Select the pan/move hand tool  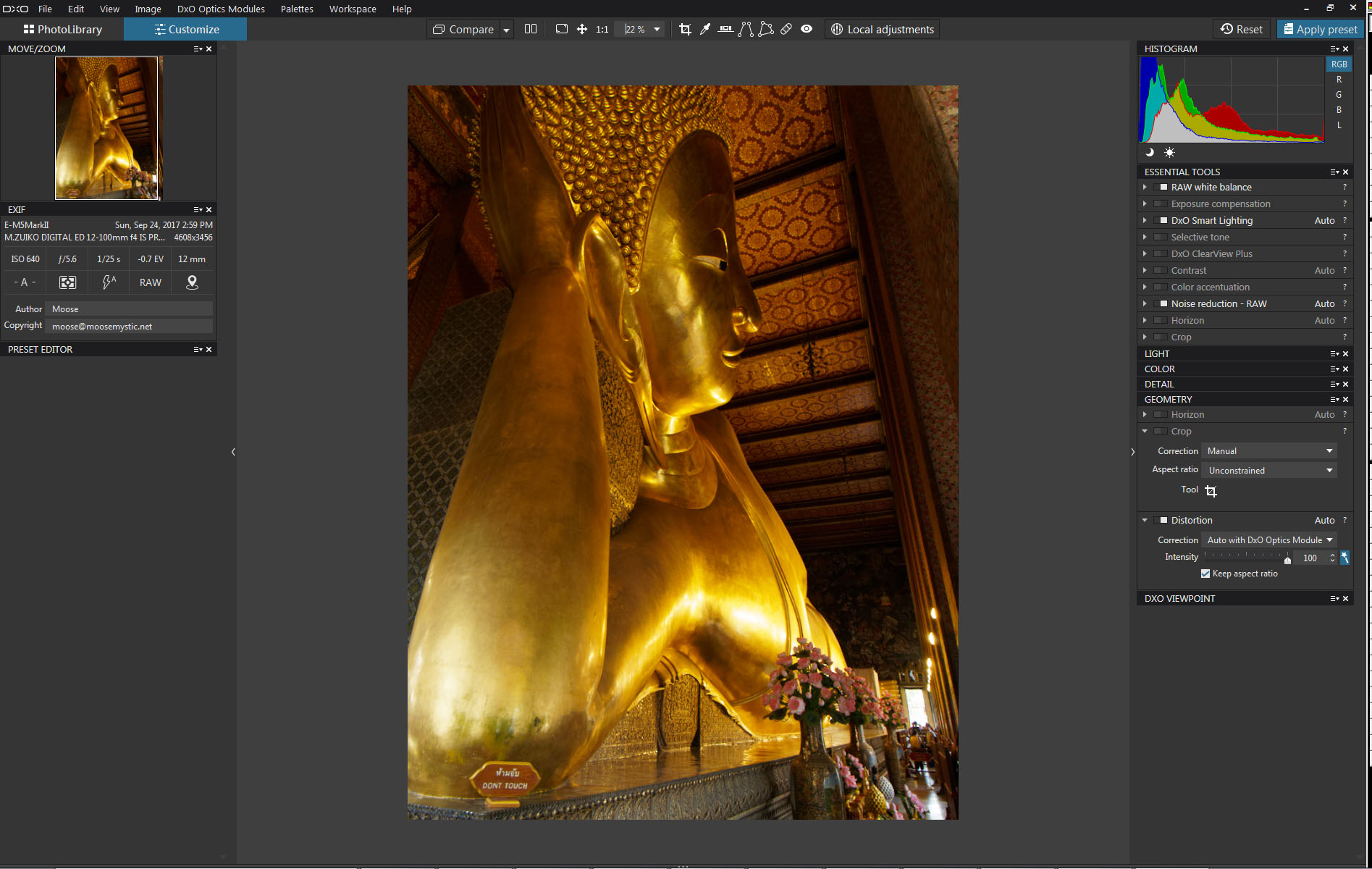point(582,29)
